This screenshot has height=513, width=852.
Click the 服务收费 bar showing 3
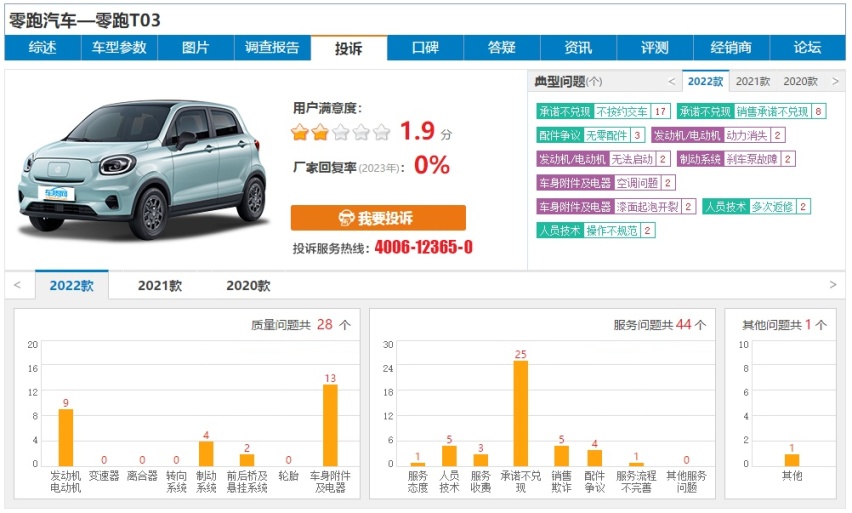(480, 460)
